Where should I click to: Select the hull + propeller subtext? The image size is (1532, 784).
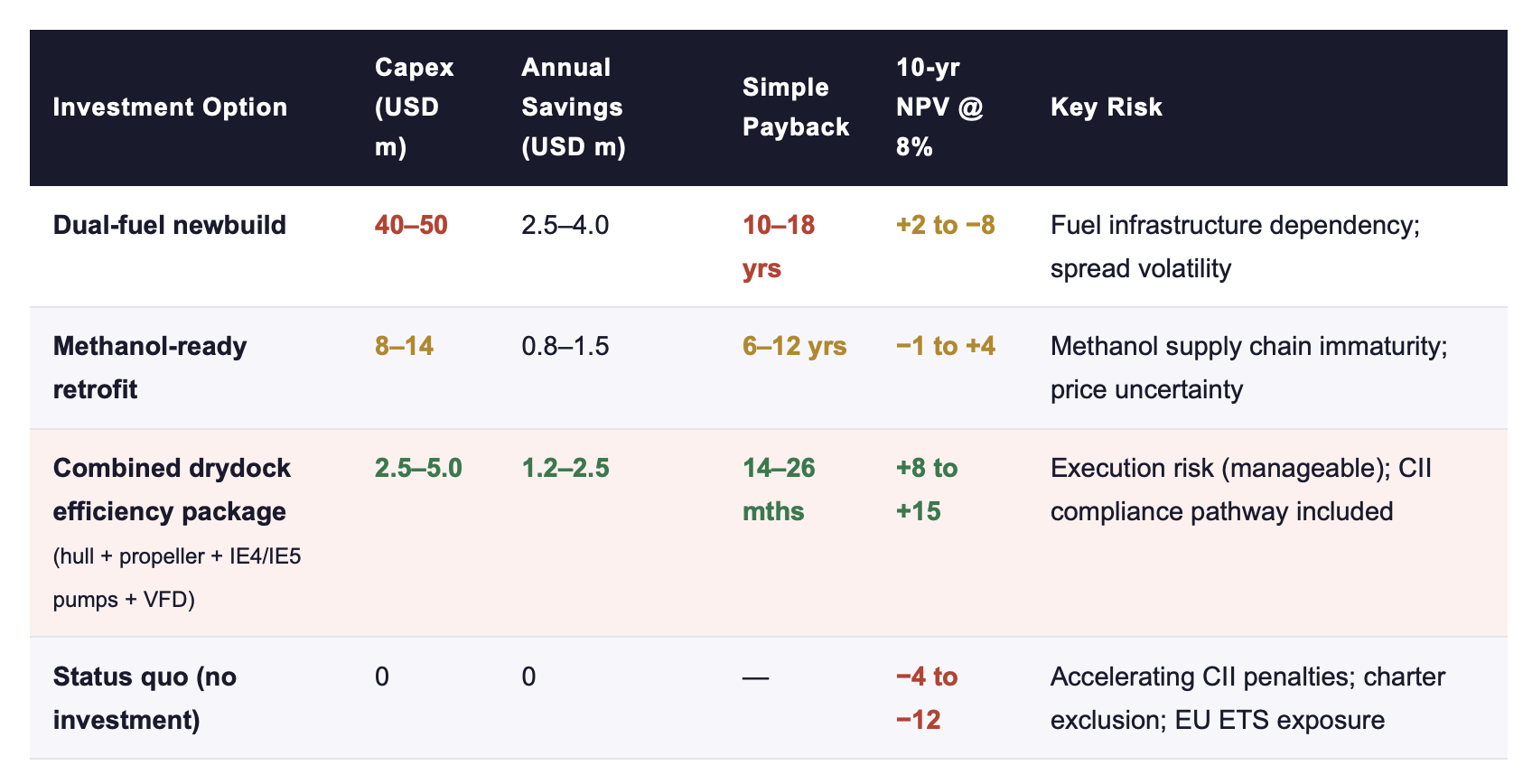coord(177,577)
